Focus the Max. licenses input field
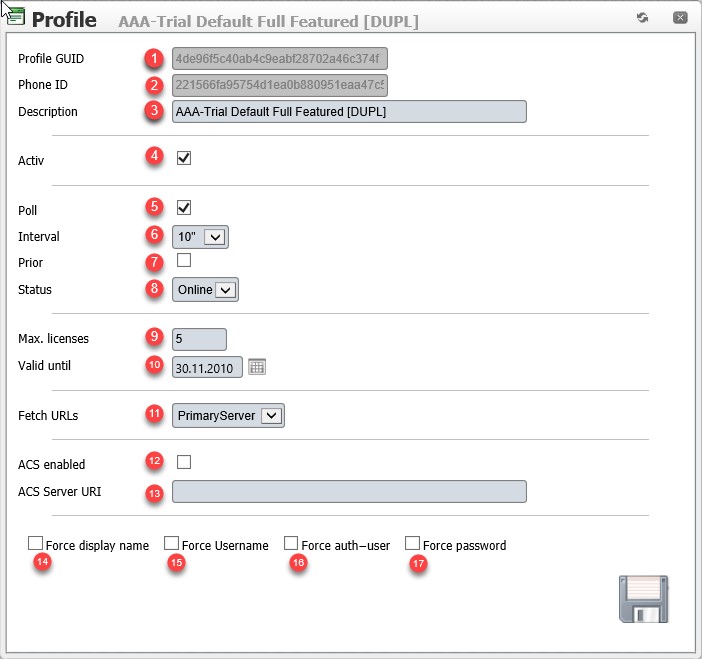Image resolution: width=702 pixels, height=659 pixels. pyautogui.click(x=199, y=339)
